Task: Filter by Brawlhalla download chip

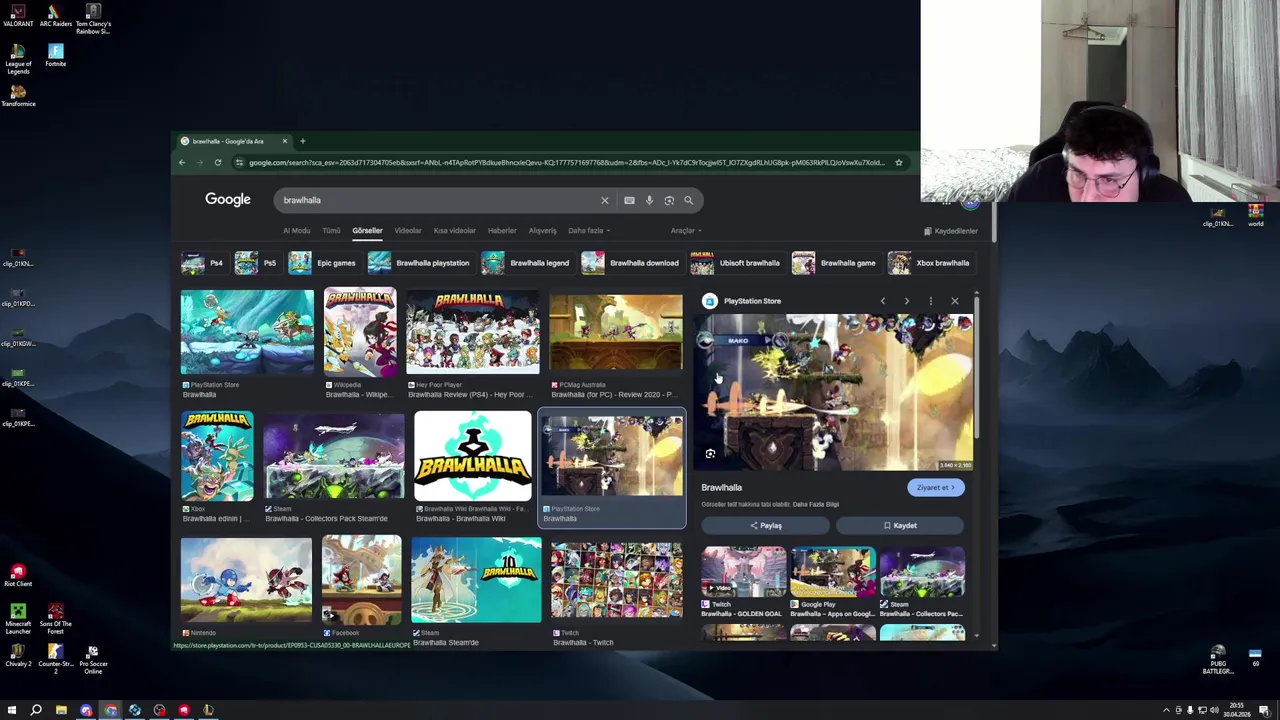Action: [x=631, y=263]
